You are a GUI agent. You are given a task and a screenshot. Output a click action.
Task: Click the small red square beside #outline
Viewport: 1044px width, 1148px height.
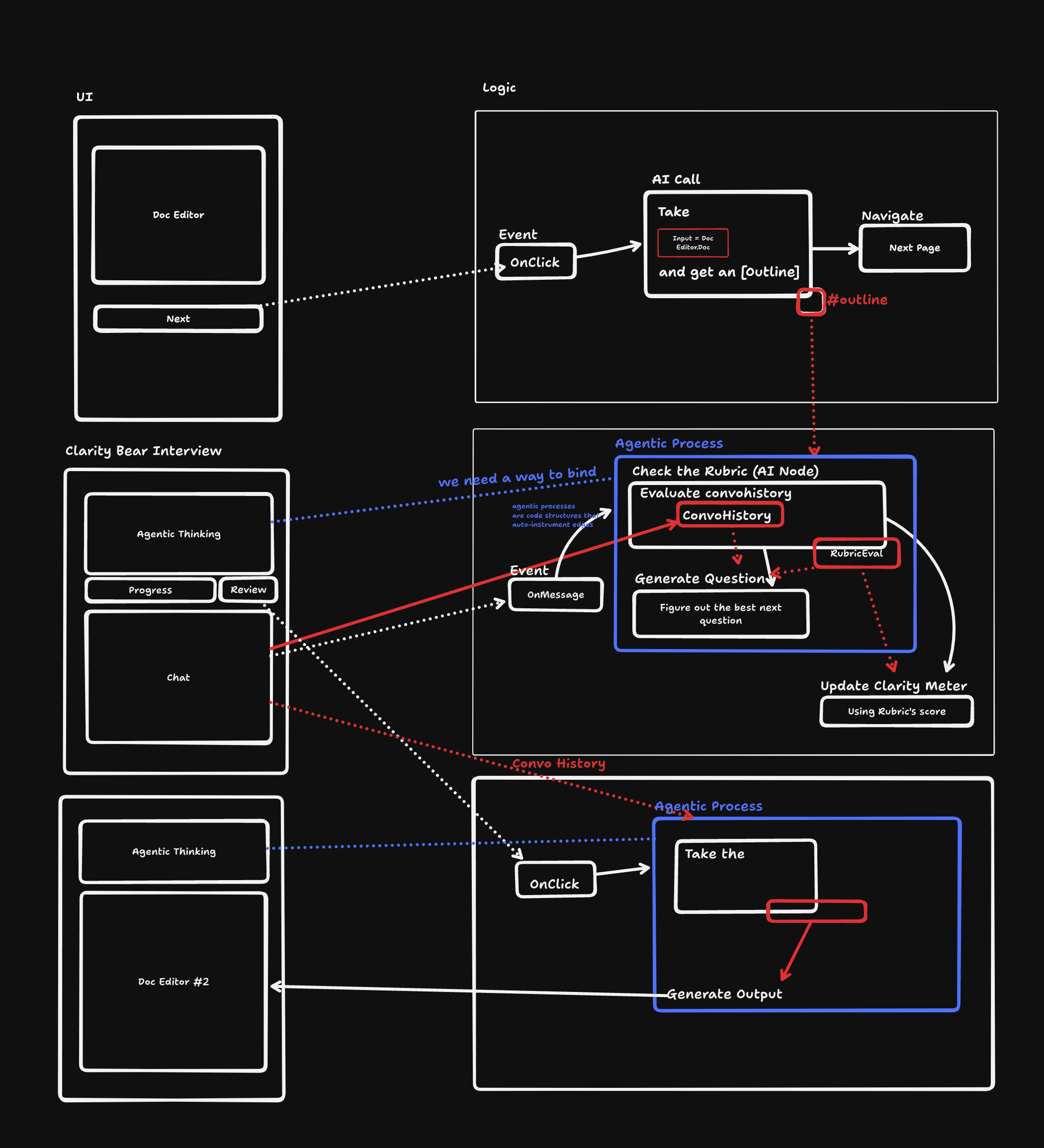[x=811, y=301]
